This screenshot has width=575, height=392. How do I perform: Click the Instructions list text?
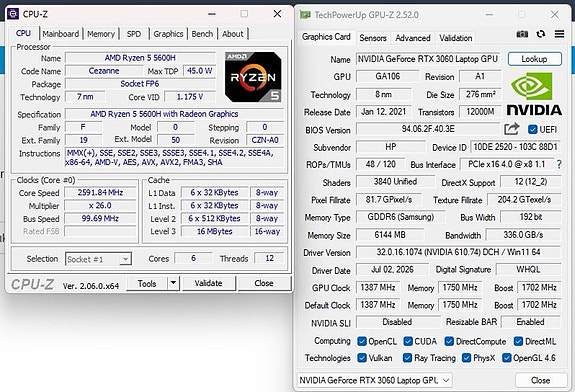(x=175, y=158)
